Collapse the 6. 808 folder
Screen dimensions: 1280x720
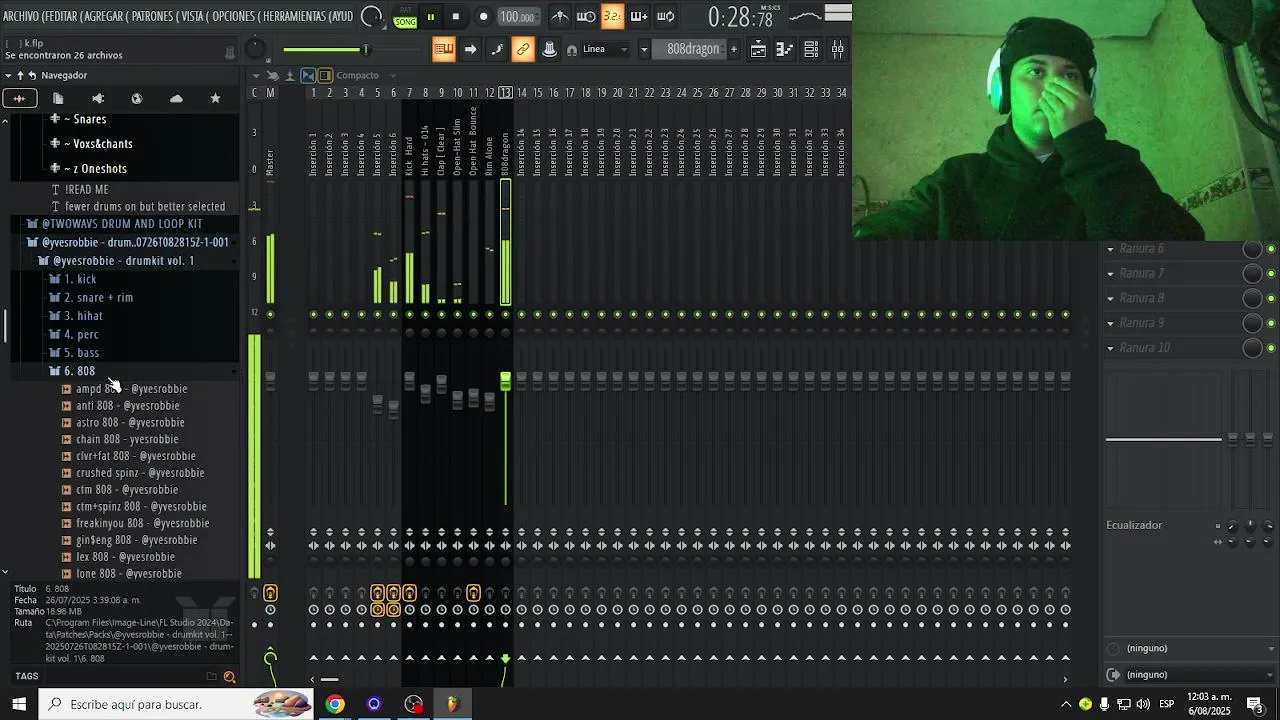pyautogui.click(x=80, y=371)
